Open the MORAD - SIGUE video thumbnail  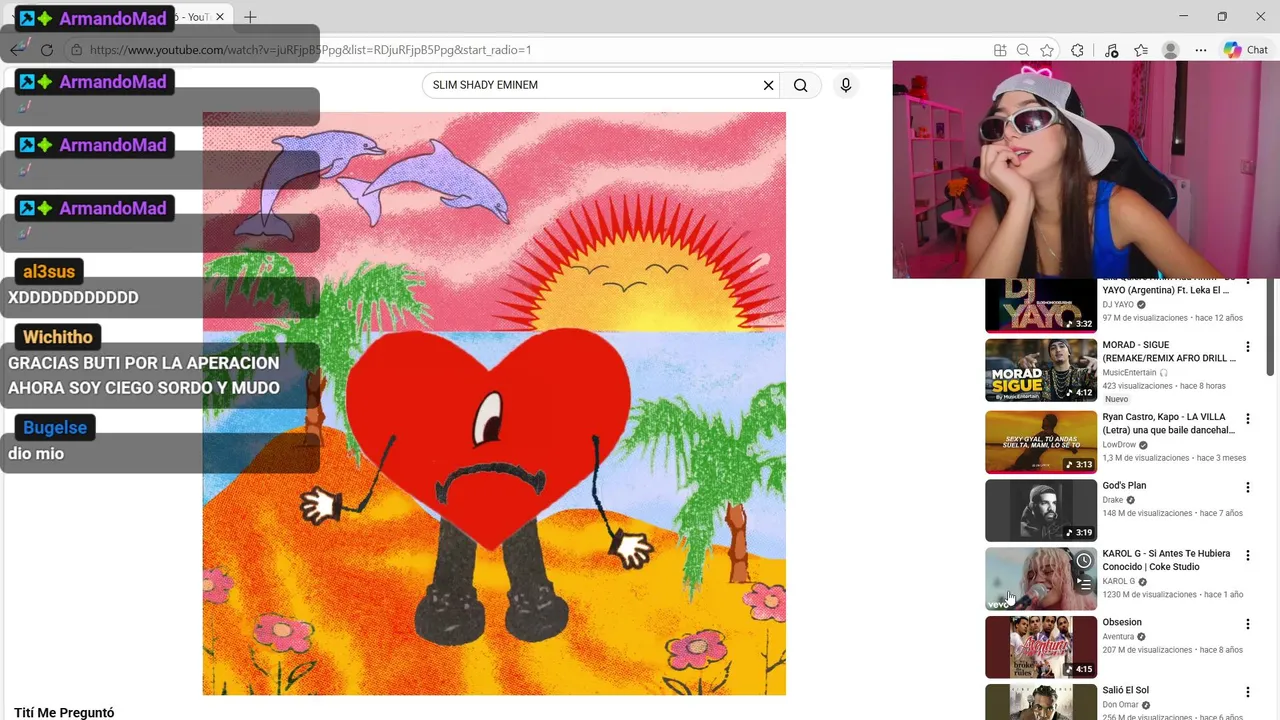[x=1041, y=371]
